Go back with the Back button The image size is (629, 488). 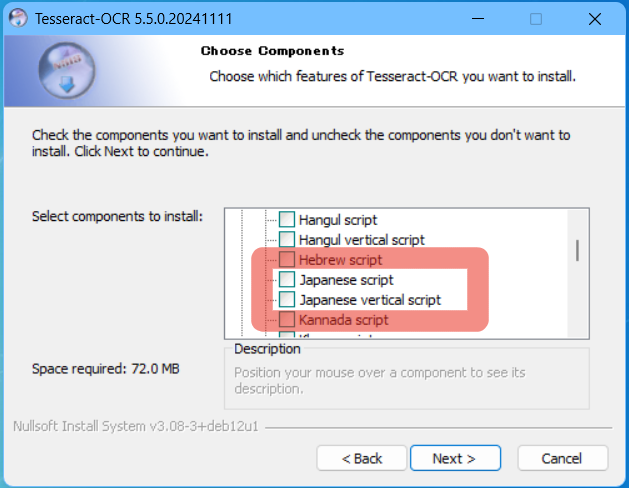coord(361,458)
